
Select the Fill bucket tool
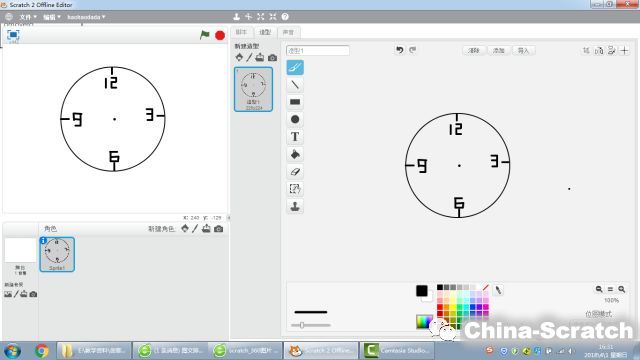pyautogui.click(x=295, y=154)
